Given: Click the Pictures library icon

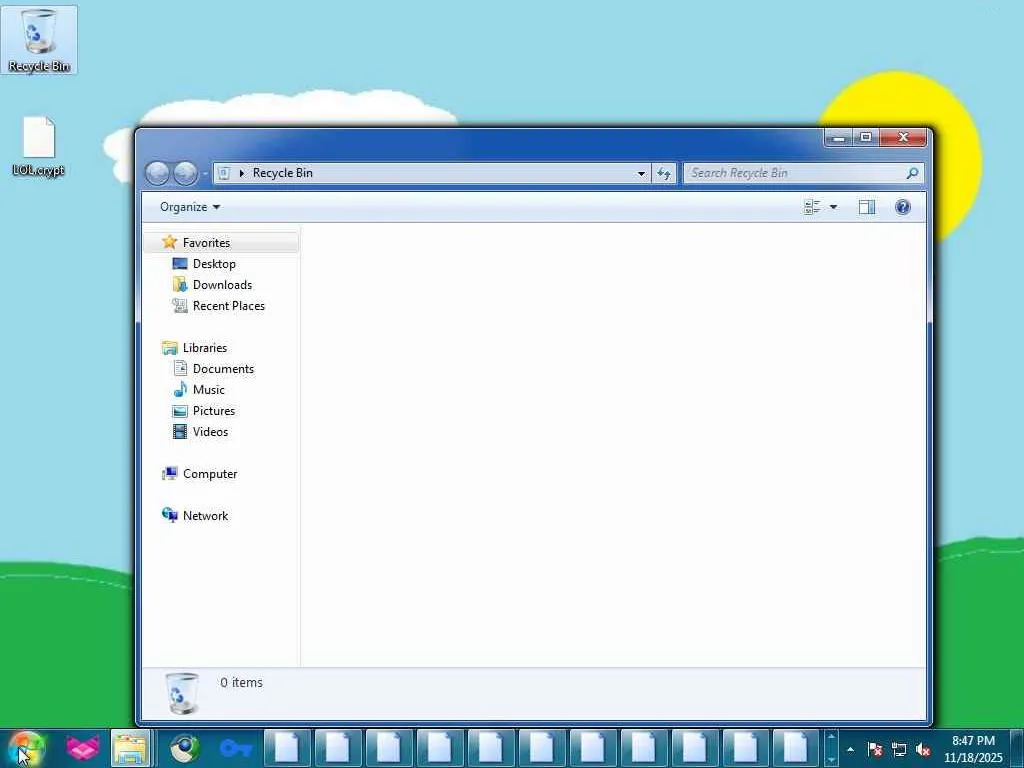Looking at the screenshot, I should coord(180,411).
